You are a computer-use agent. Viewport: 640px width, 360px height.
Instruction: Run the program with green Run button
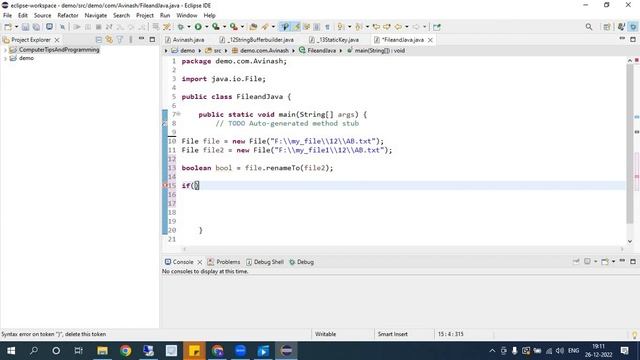click(x=198, y=27)
